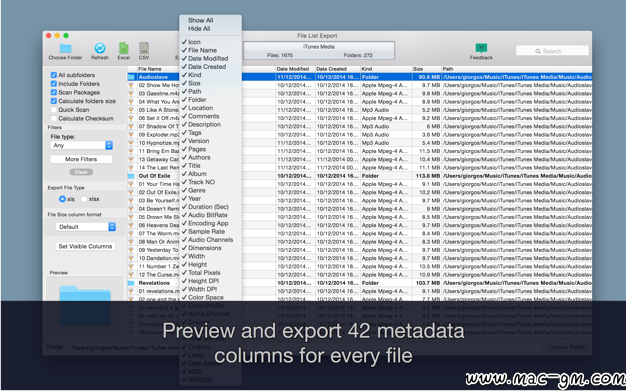Select the Audioslave folder row

pos(360,77)
